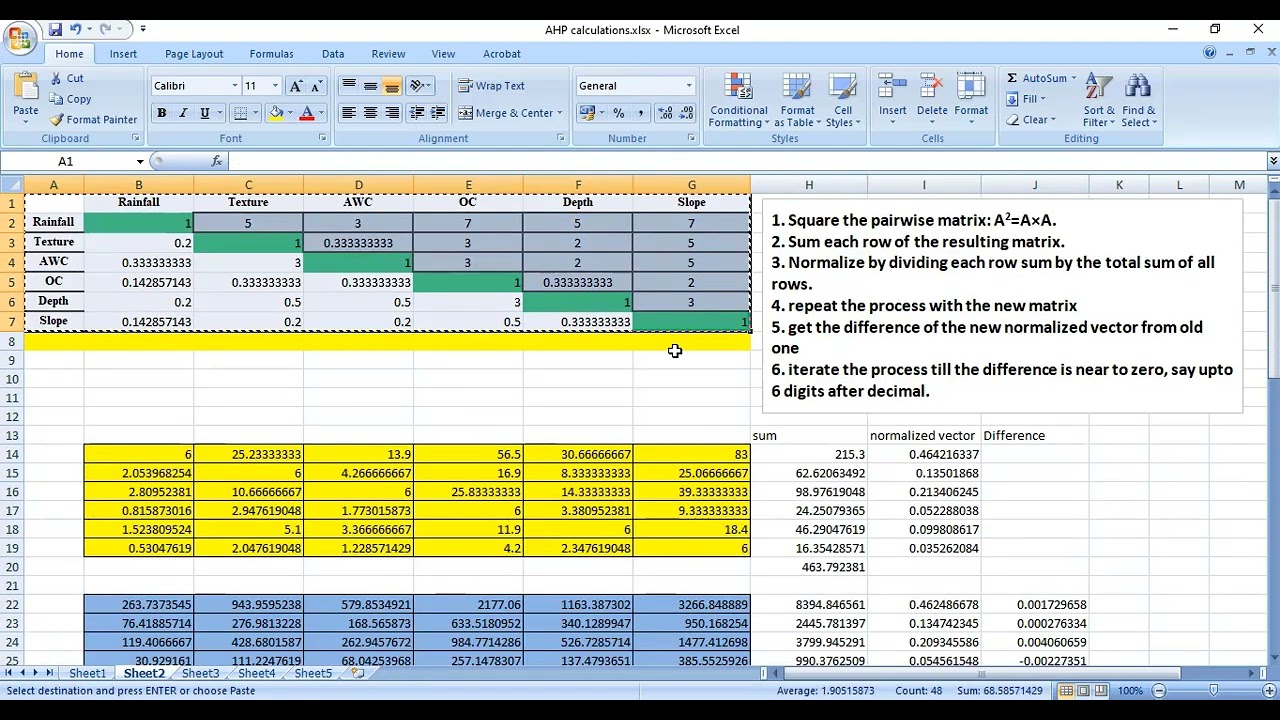
Task: Decrease decimal places
Action: click(687, 113)
